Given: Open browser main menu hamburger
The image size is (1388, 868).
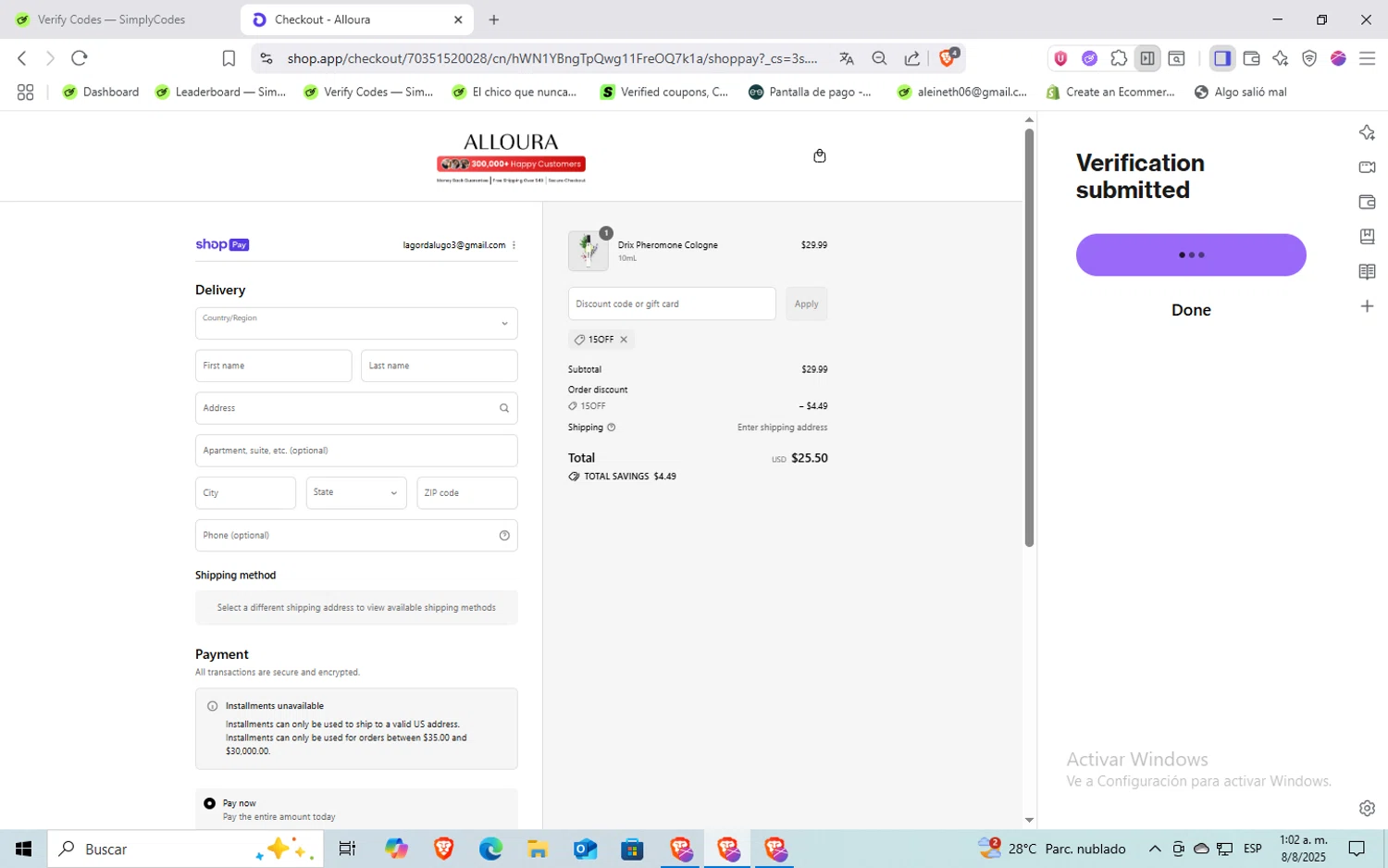Looking at the screenshot, I should click(x=1367, y=58).
